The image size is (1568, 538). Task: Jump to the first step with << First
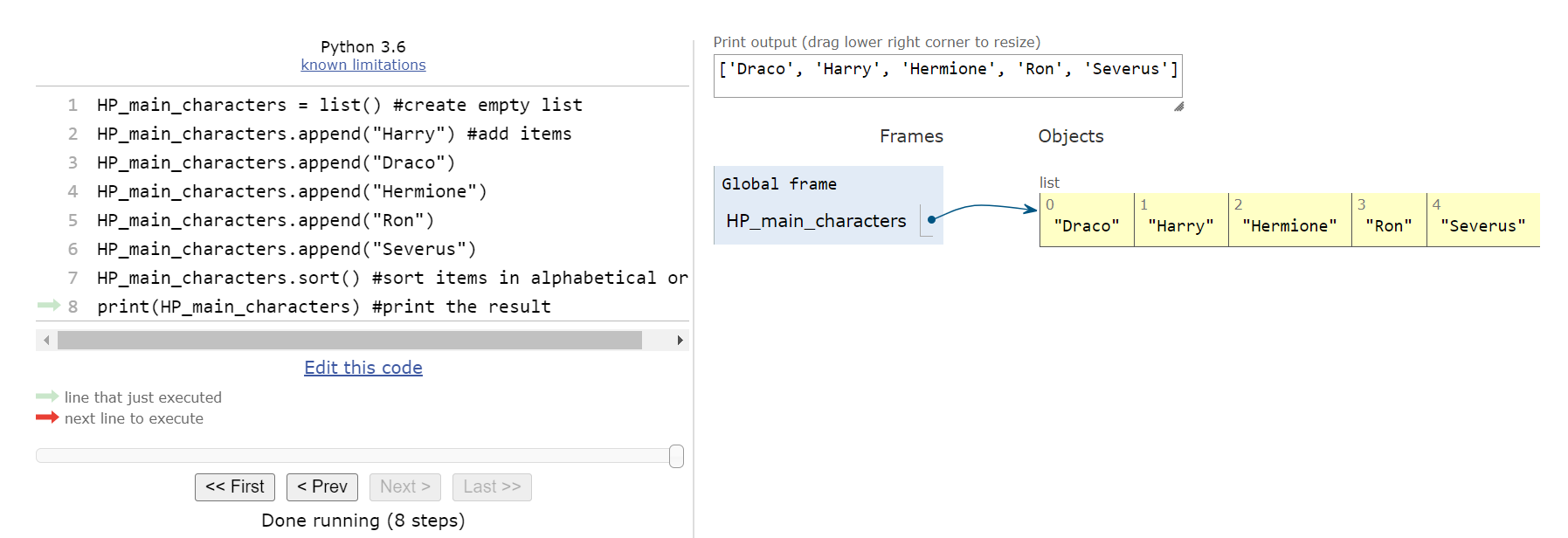coord(235,486)
